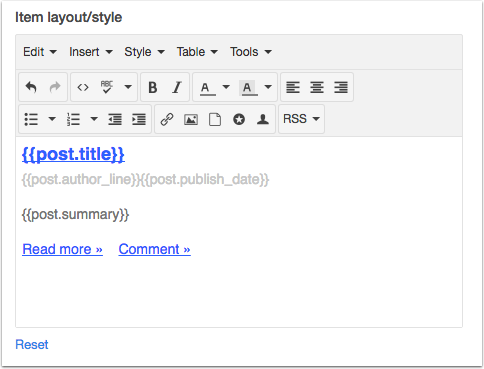Insert a link with the chain icon

pyautogui.click(x=167, y=119)
